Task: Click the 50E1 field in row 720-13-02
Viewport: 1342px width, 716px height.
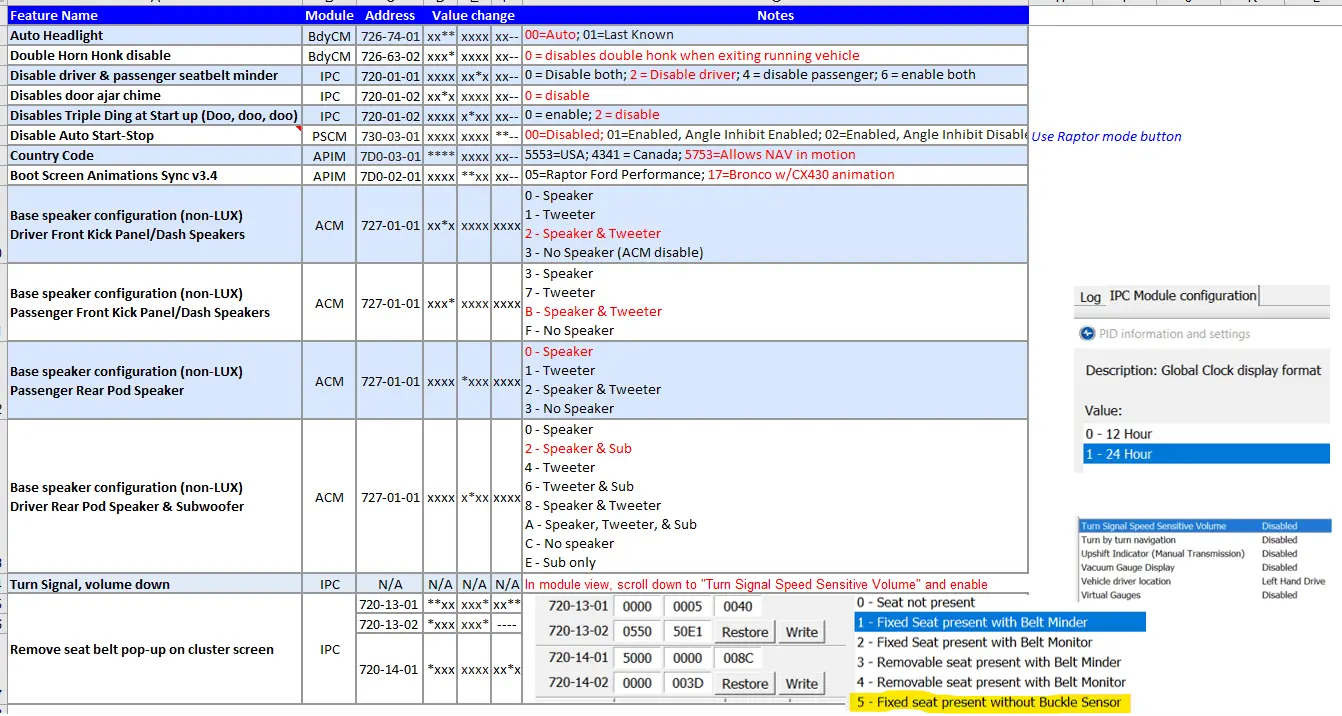Action: (688, 632)
